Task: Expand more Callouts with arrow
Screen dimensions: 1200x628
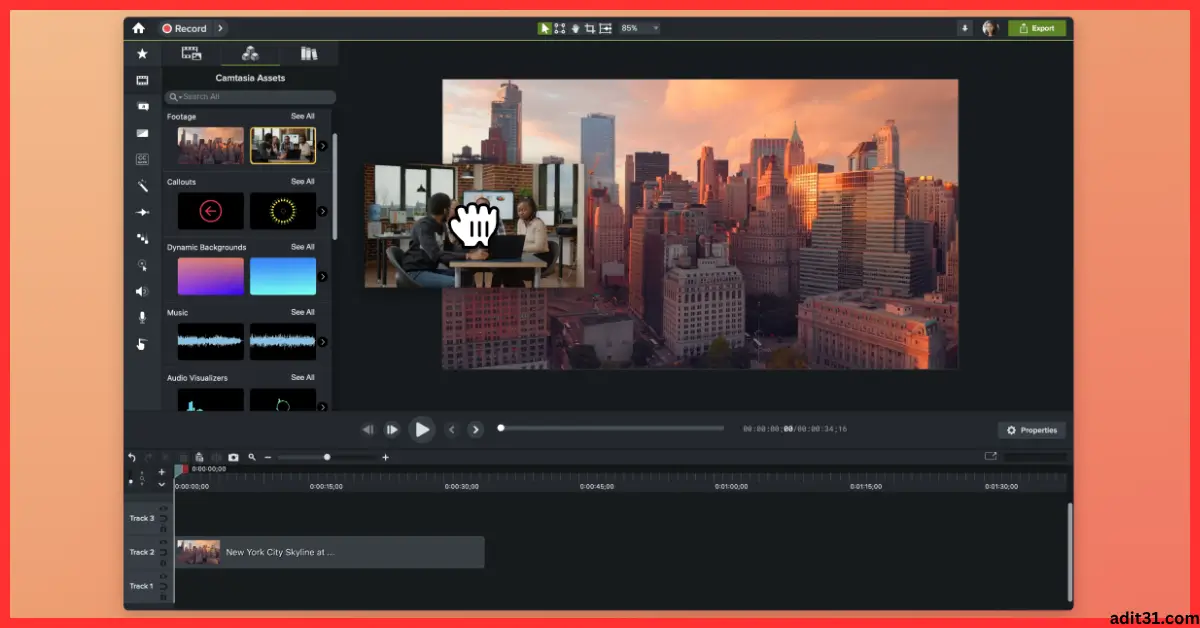Action: click(322, 211)
